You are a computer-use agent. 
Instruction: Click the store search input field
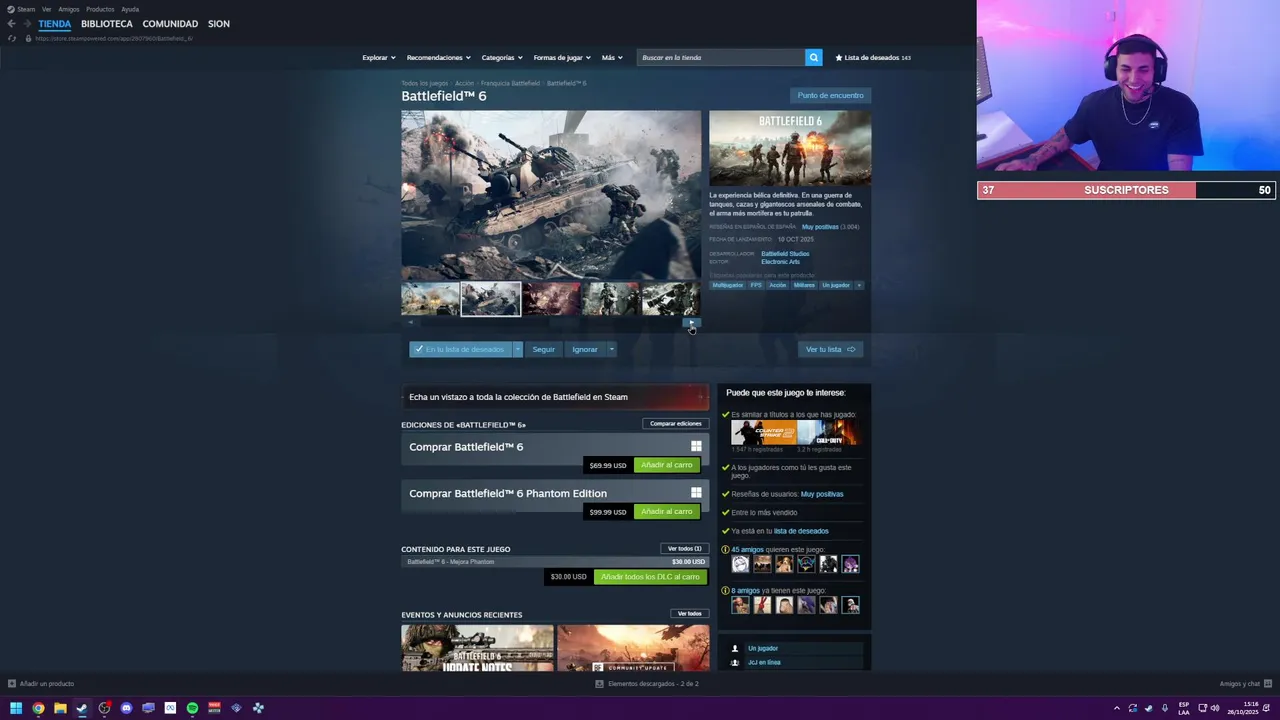[x=721, y=58]
